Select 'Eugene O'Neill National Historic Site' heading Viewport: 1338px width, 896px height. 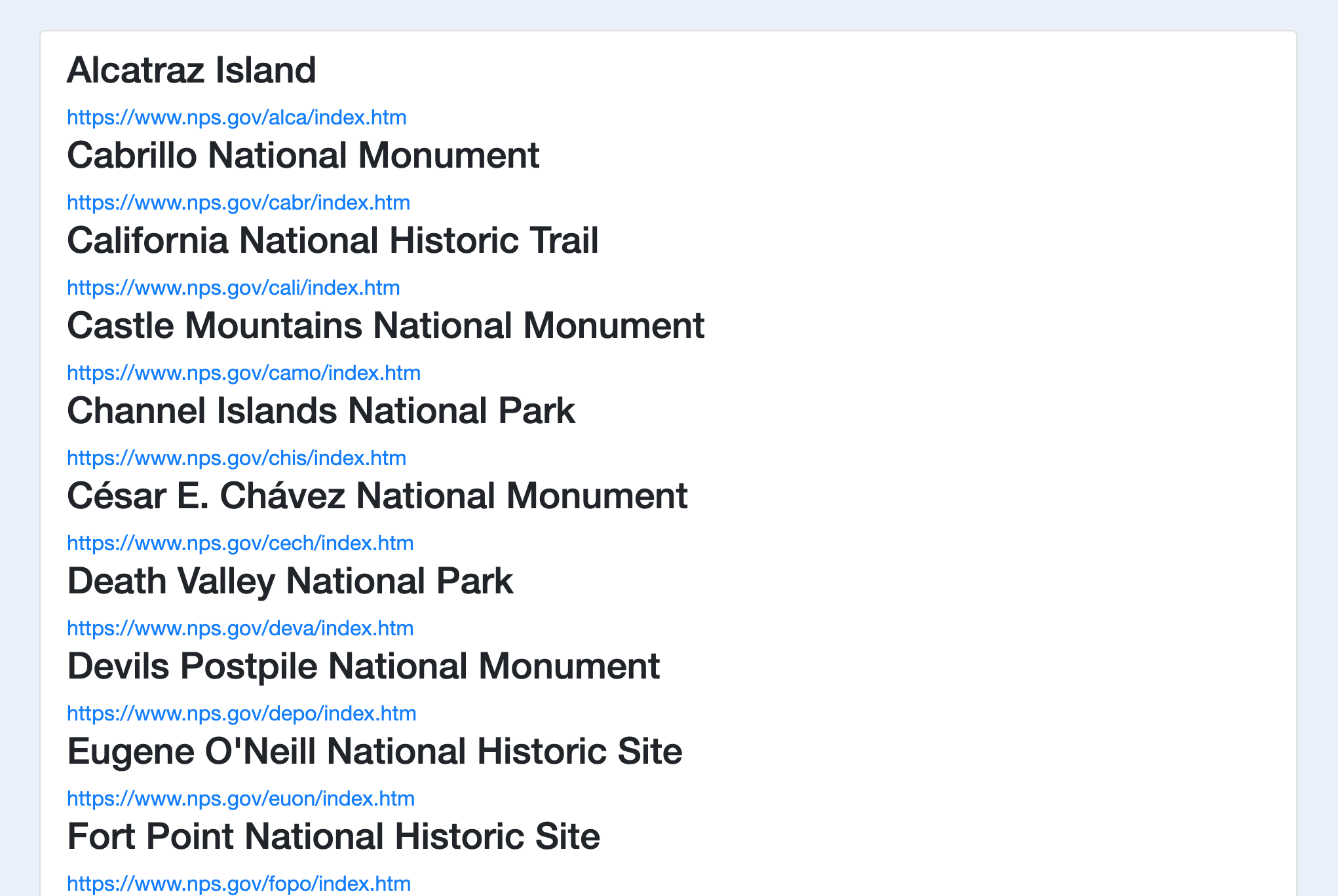pos(375,752)
